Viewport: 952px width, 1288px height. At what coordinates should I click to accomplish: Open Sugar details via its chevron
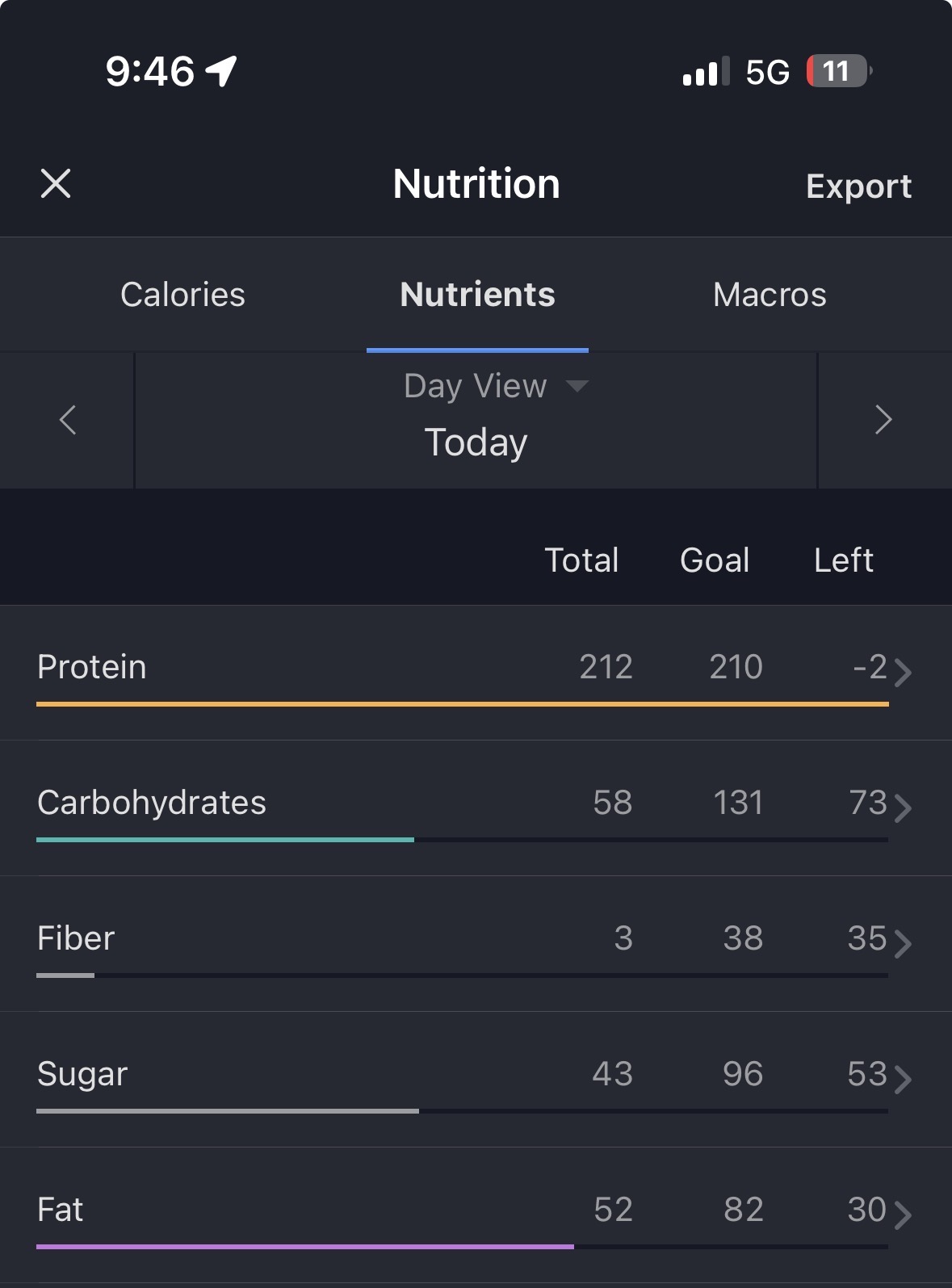[903, 1079]
